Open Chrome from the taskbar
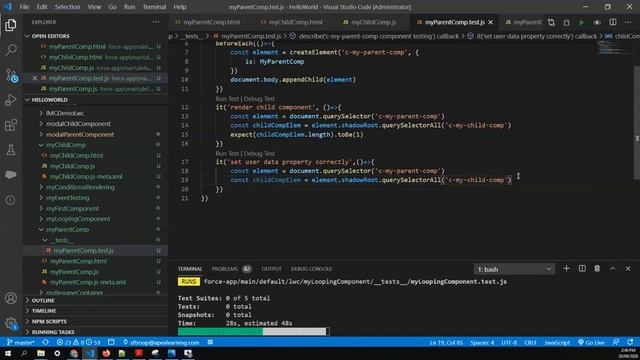Image resolution: width=640 pixels, height=360 pixels. tap(73, 353)
